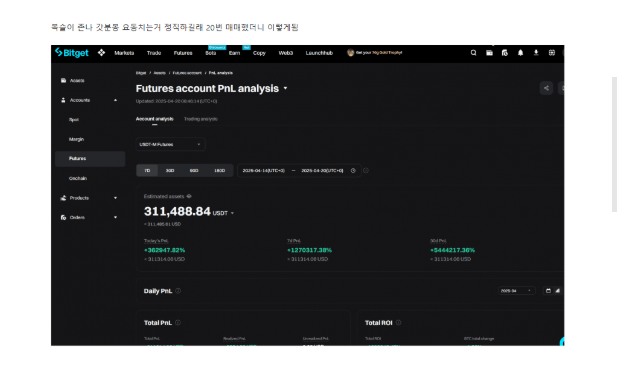Click info icon next to Total PnL
The width and height of the screenshot is (617, 366).
click(178, 322)
